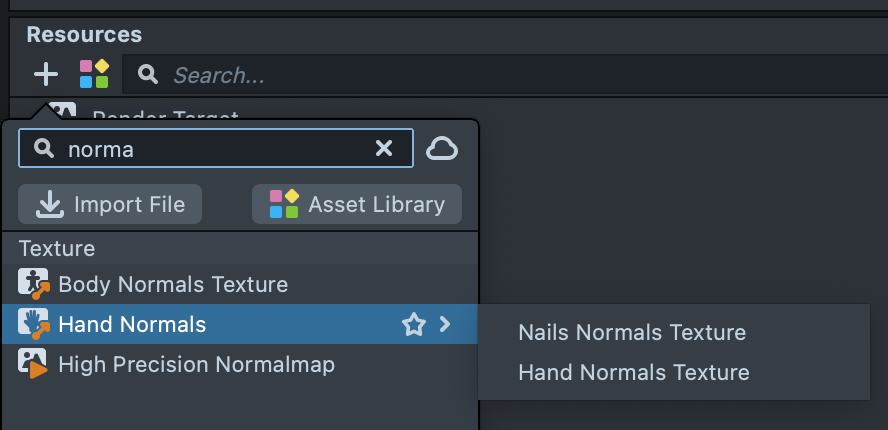Viewport: 888px width, 430px height.
Task: Click the magnifier icon in the Resources search bar
Action: [x=147, y=75]
